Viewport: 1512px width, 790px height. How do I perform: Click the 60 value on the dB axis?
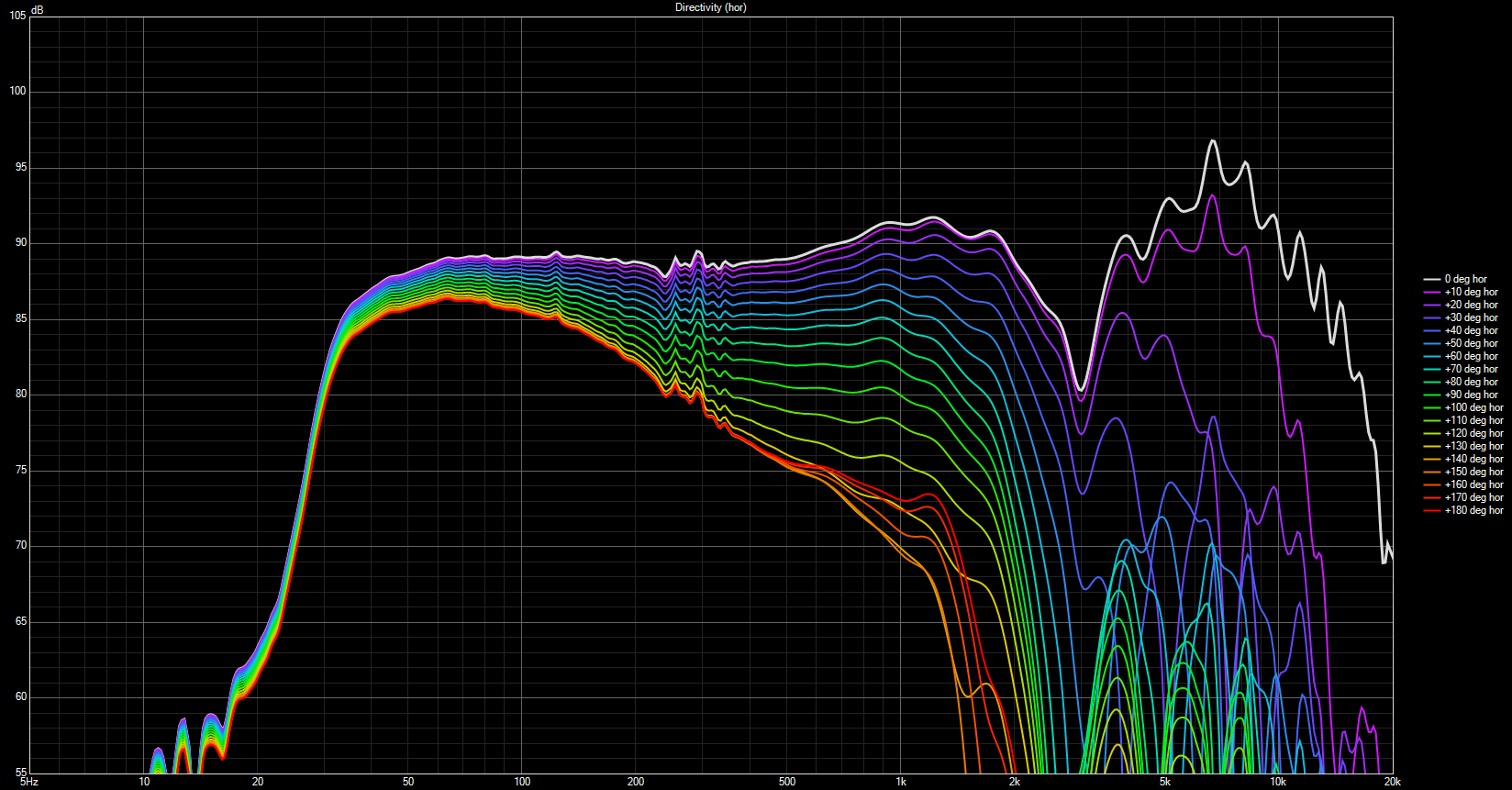[20, 696]
